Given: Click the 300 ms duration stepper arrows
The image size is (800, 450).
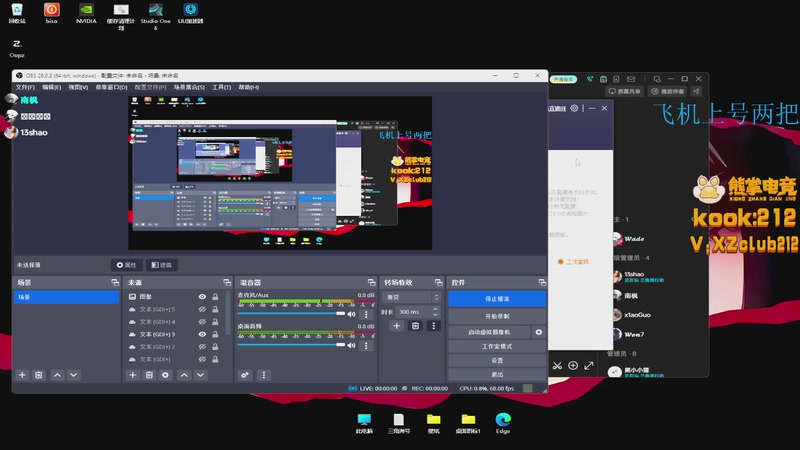Looking at the screenshot, I should pos(435,311).
